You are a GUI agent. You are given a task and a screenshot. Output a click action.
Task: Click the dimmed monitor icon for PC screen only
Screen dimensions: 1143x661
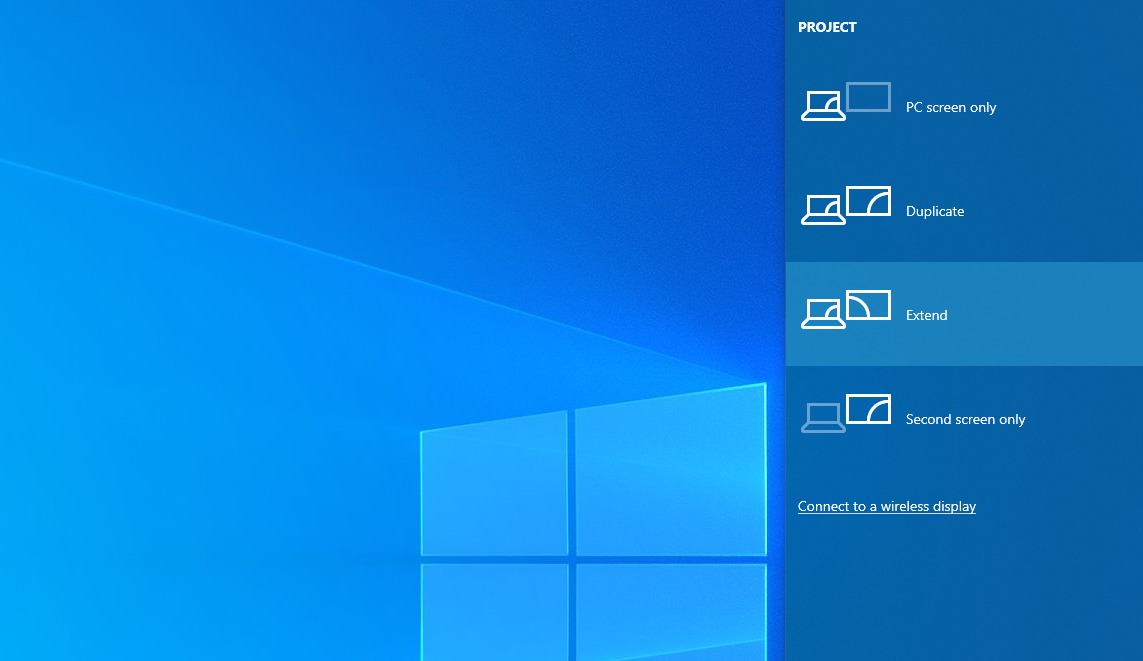point(868,97)
